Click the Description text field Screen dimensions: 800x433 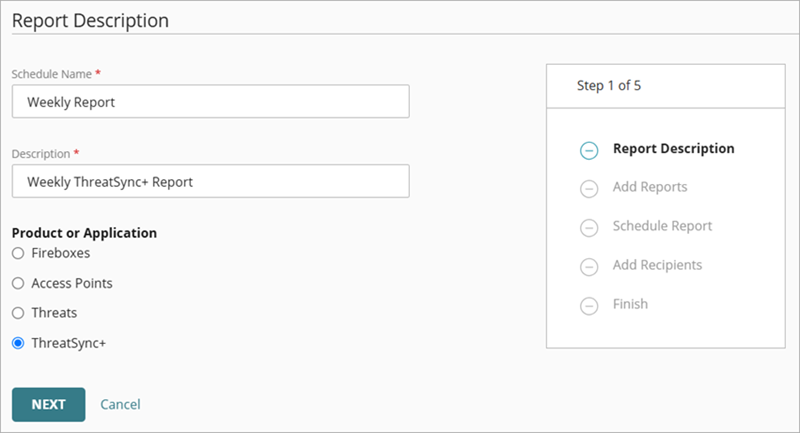coord(210,181)
